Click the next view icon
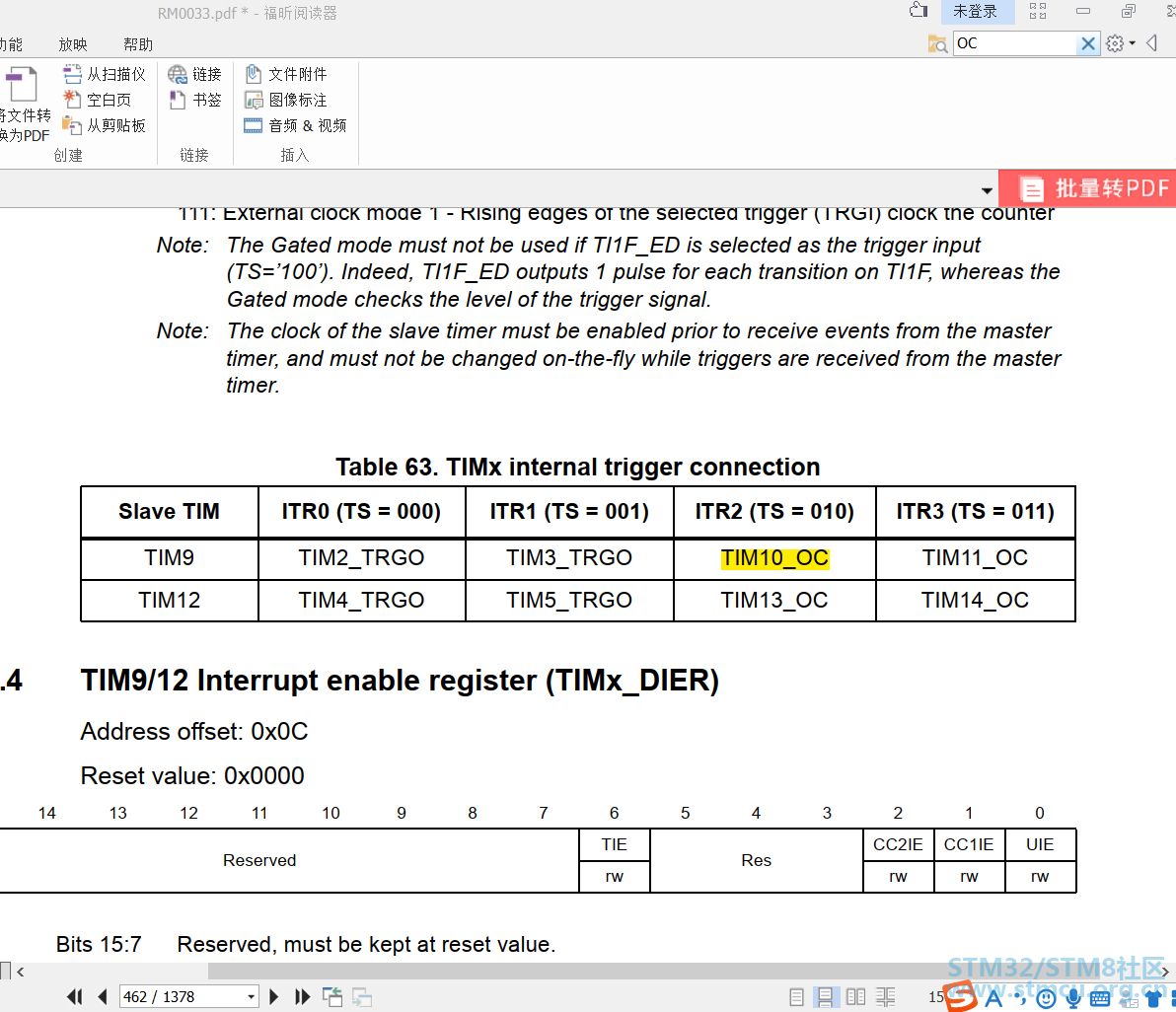This screenshot has height=1012, width=1176. (x=362, y=996)
